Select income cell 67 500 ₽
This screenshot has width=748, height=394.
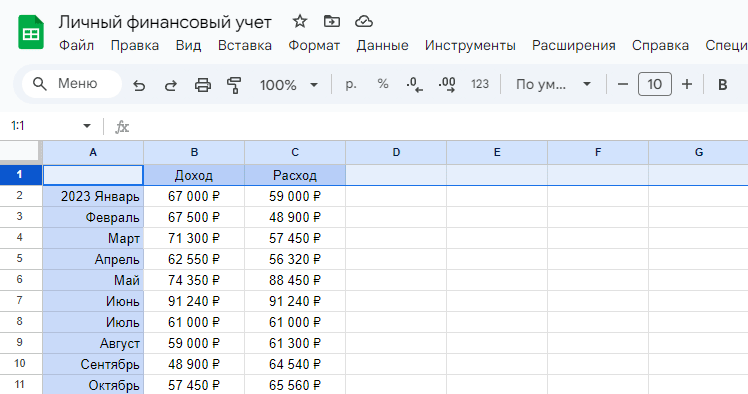(194, 217)
